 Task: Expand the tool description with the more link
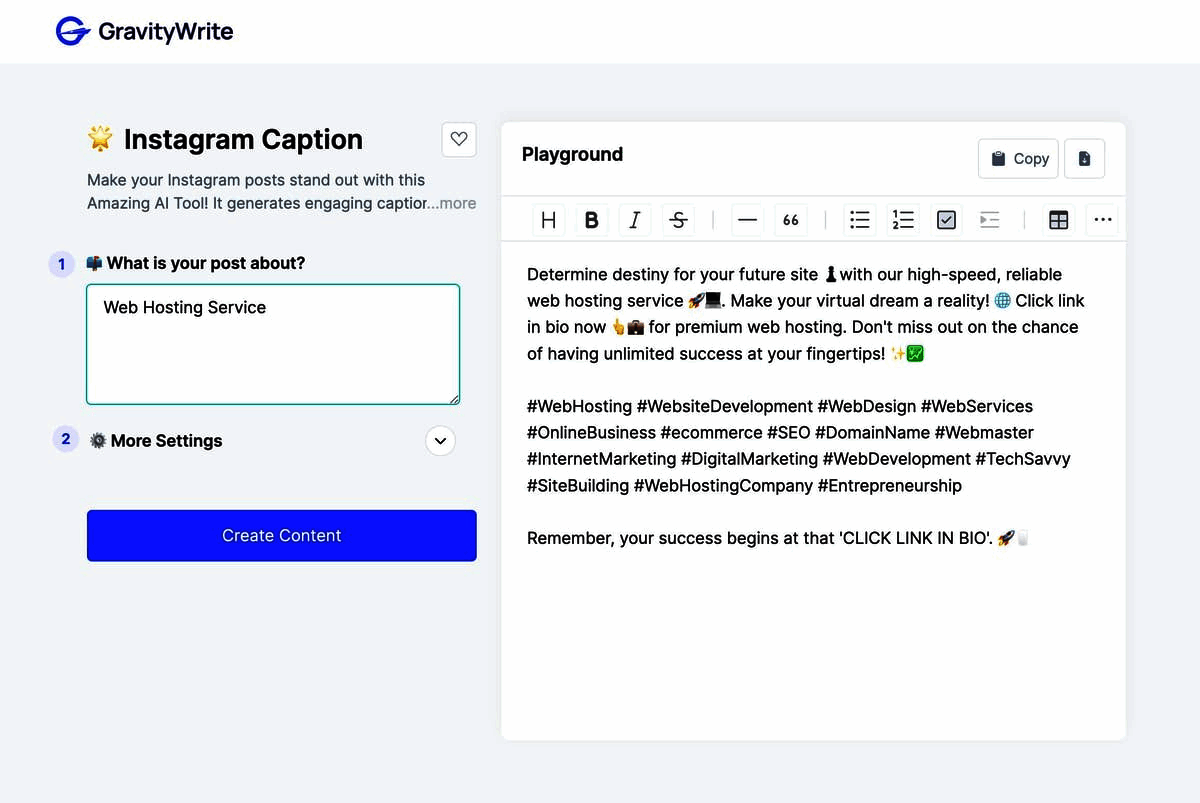click(x=459, y=203)
